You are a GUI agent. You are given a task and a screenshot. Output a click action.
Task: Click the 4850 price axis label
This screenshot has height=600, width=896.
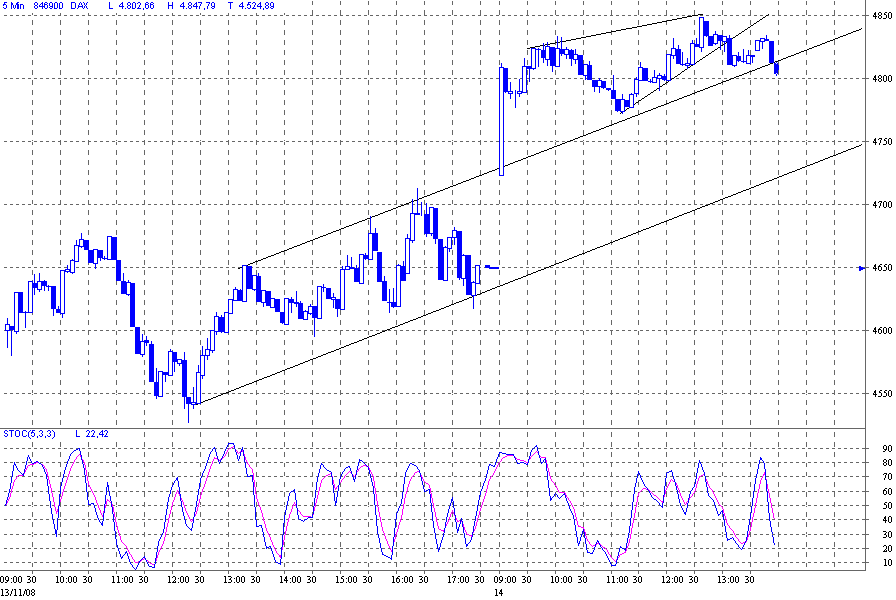point(882,15)
